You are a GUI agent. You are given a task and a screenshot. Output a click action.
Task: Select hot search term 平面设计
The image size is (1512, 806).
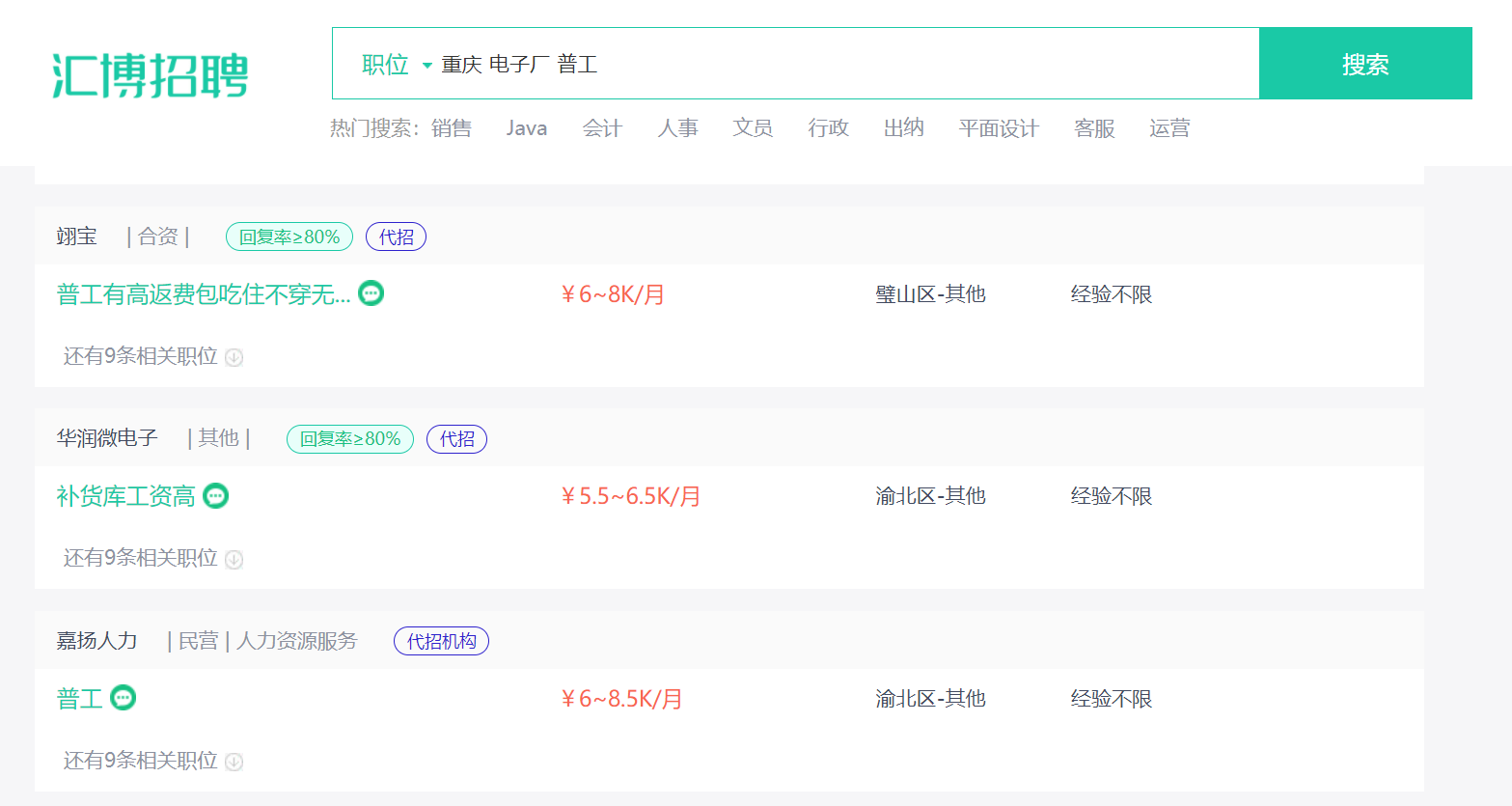coord(998,128)
